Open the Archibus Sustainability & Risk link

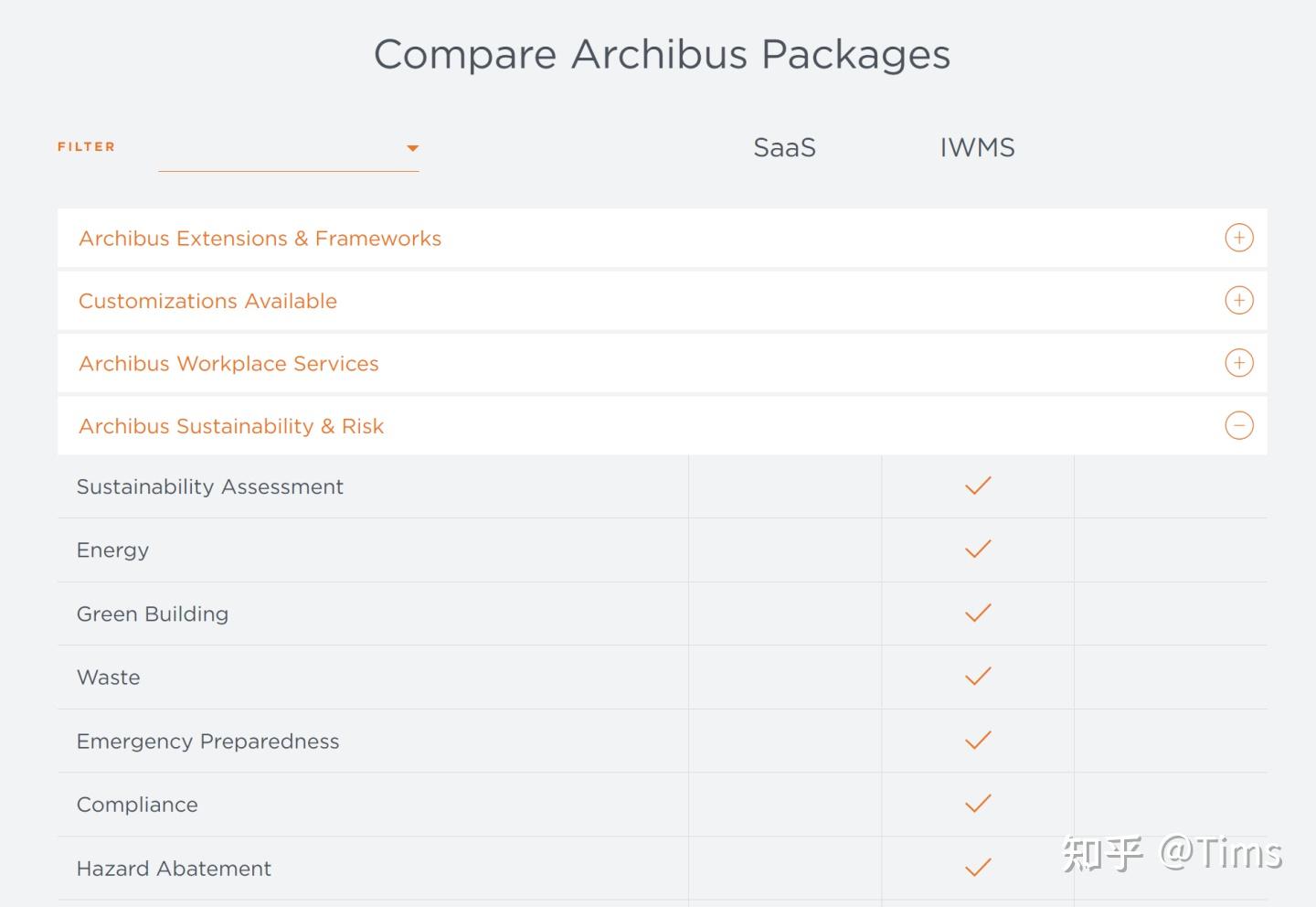[231, 426]
